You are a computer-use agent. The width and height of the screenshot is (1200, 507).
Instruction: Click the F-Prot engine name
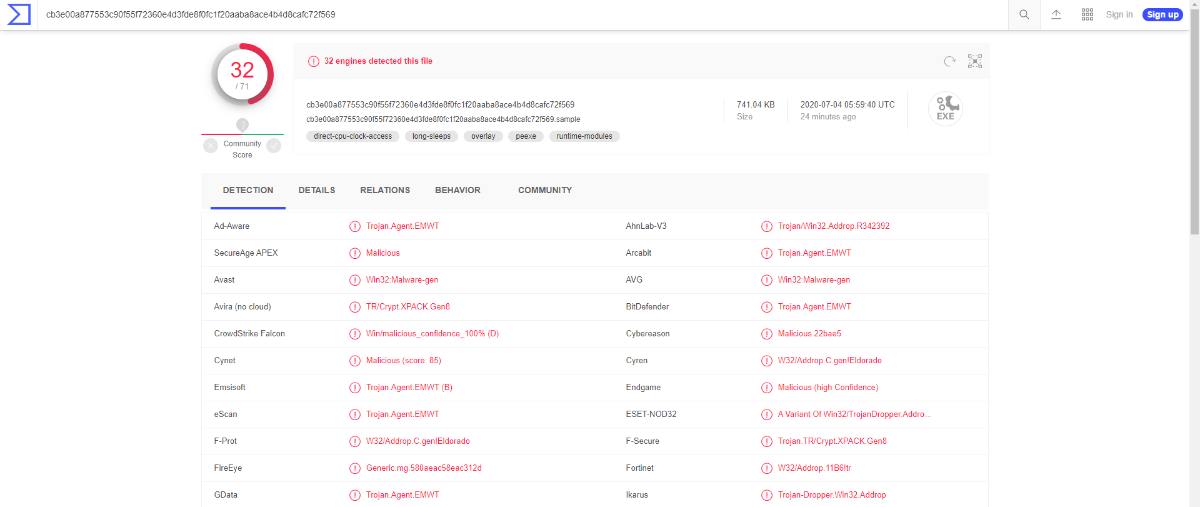tap(225, 441)
